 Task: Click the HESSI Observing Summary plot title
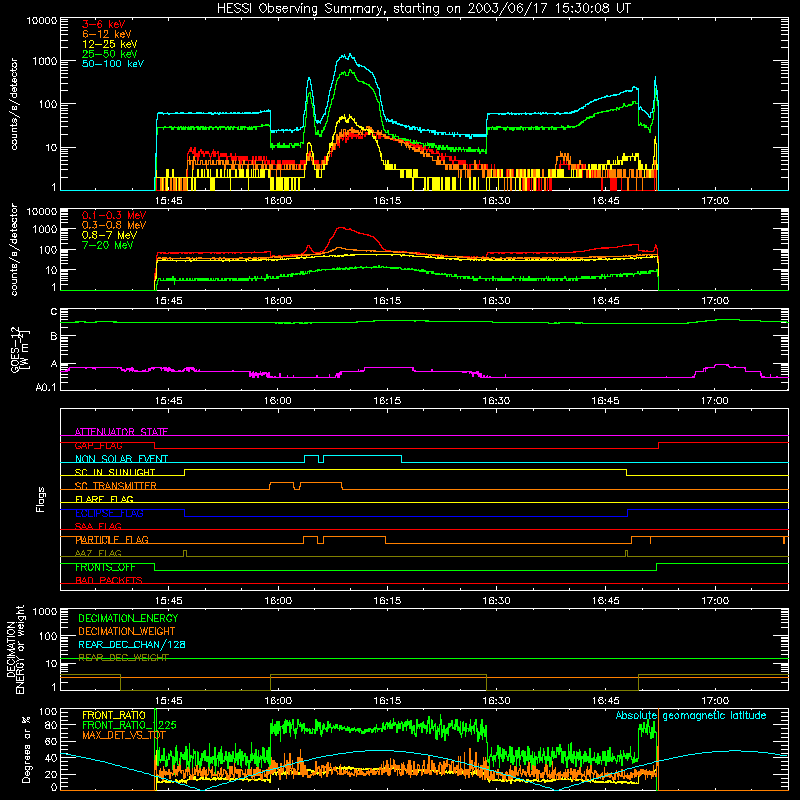click(424, 9)
